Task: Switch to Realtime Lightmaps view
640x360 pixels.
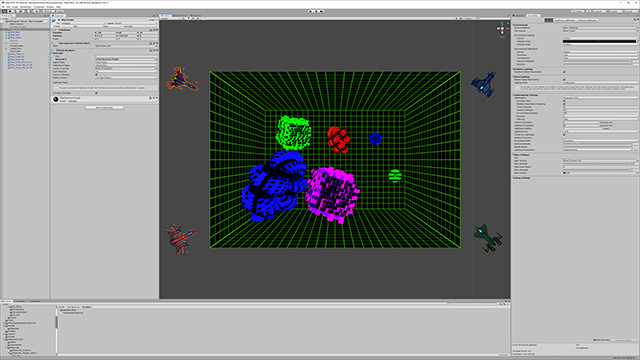Action: coord(565,20)
